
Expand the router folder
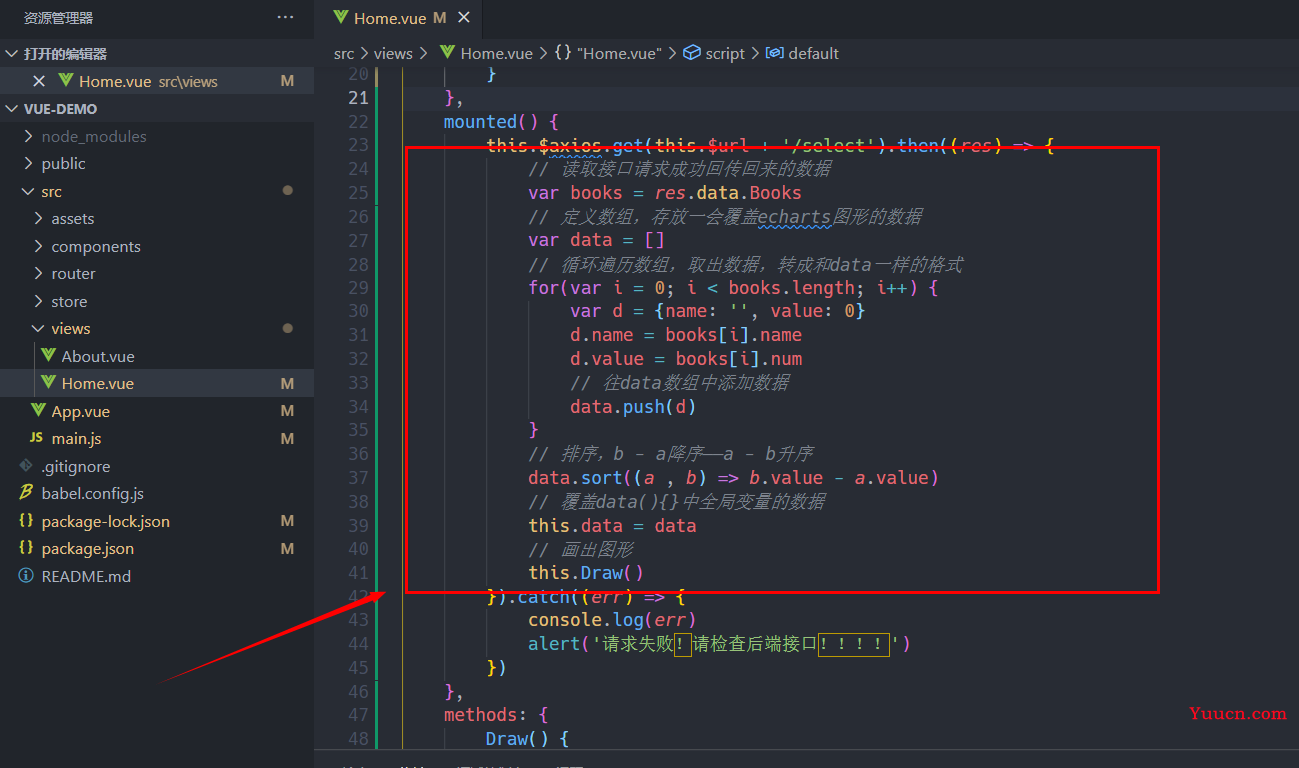point(38,273)
